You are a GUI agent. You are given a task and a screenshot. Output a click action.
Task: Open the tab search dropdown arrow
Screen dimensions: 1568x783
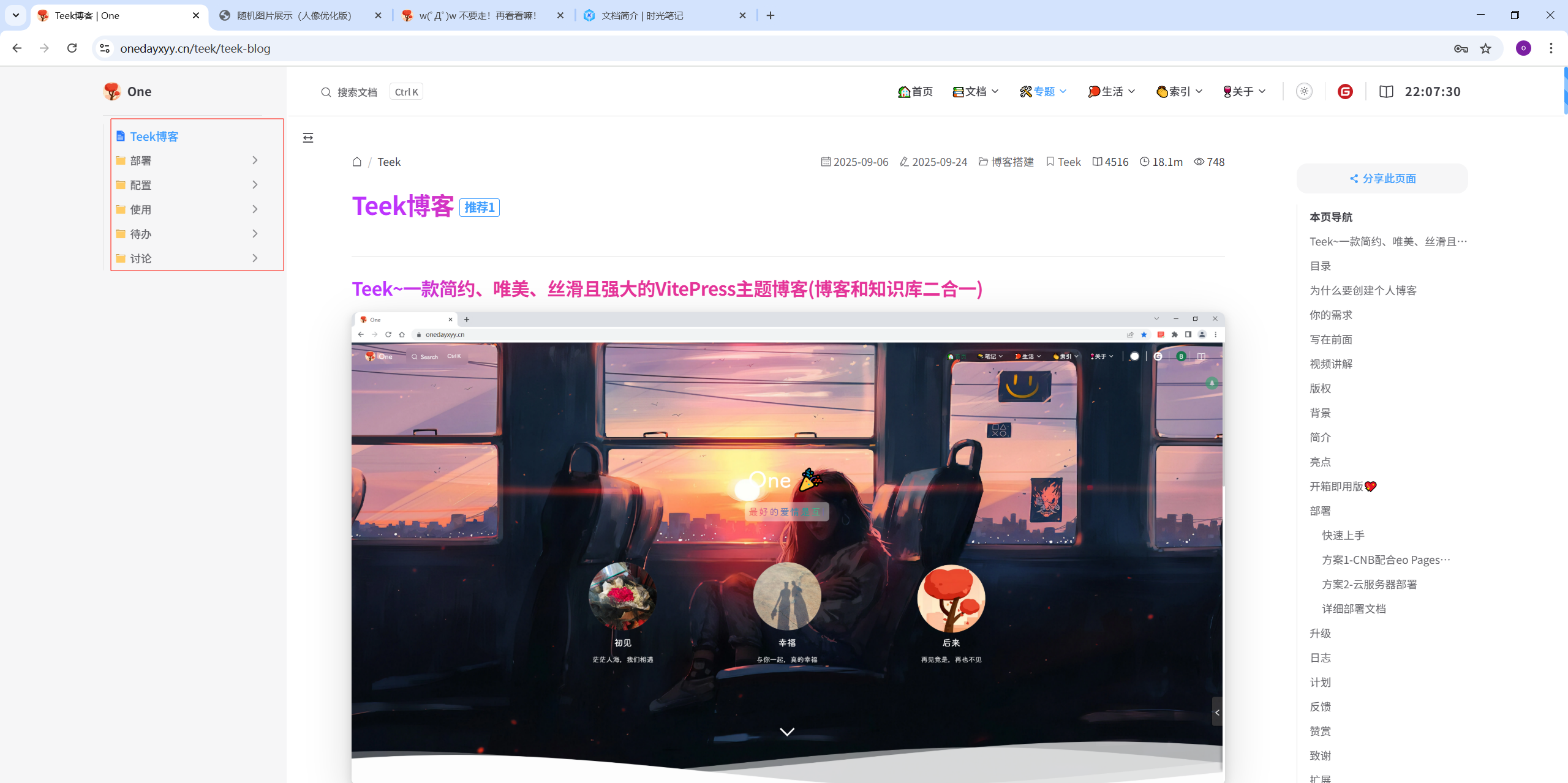coord(16,15)
